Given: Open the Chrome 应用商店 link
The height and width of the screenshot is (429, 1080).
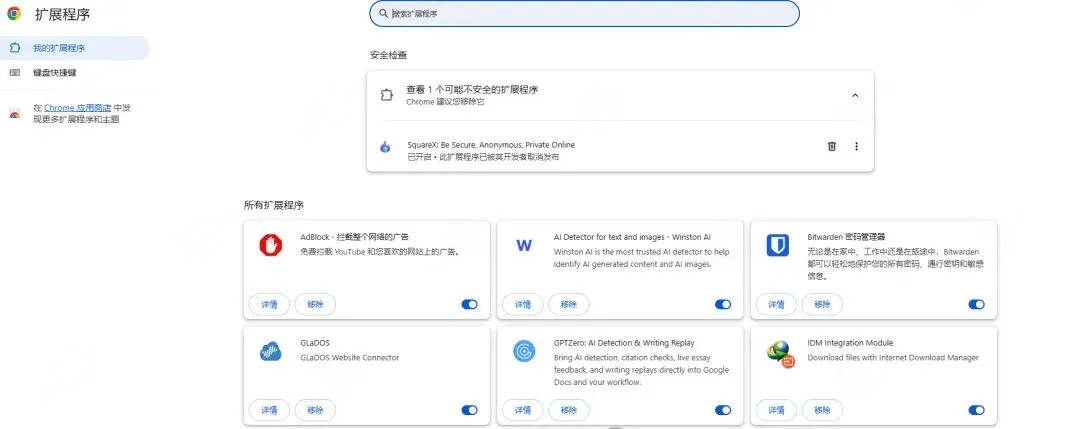Looking at the screenshot, I should click(x=78, y=108).
